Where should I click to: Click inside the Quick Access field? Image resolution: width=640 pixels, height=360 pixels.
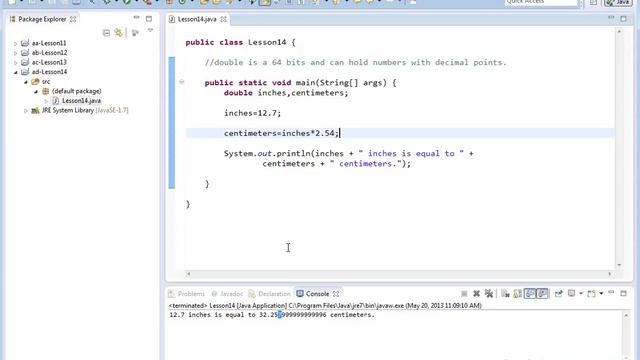coord(541,2)
